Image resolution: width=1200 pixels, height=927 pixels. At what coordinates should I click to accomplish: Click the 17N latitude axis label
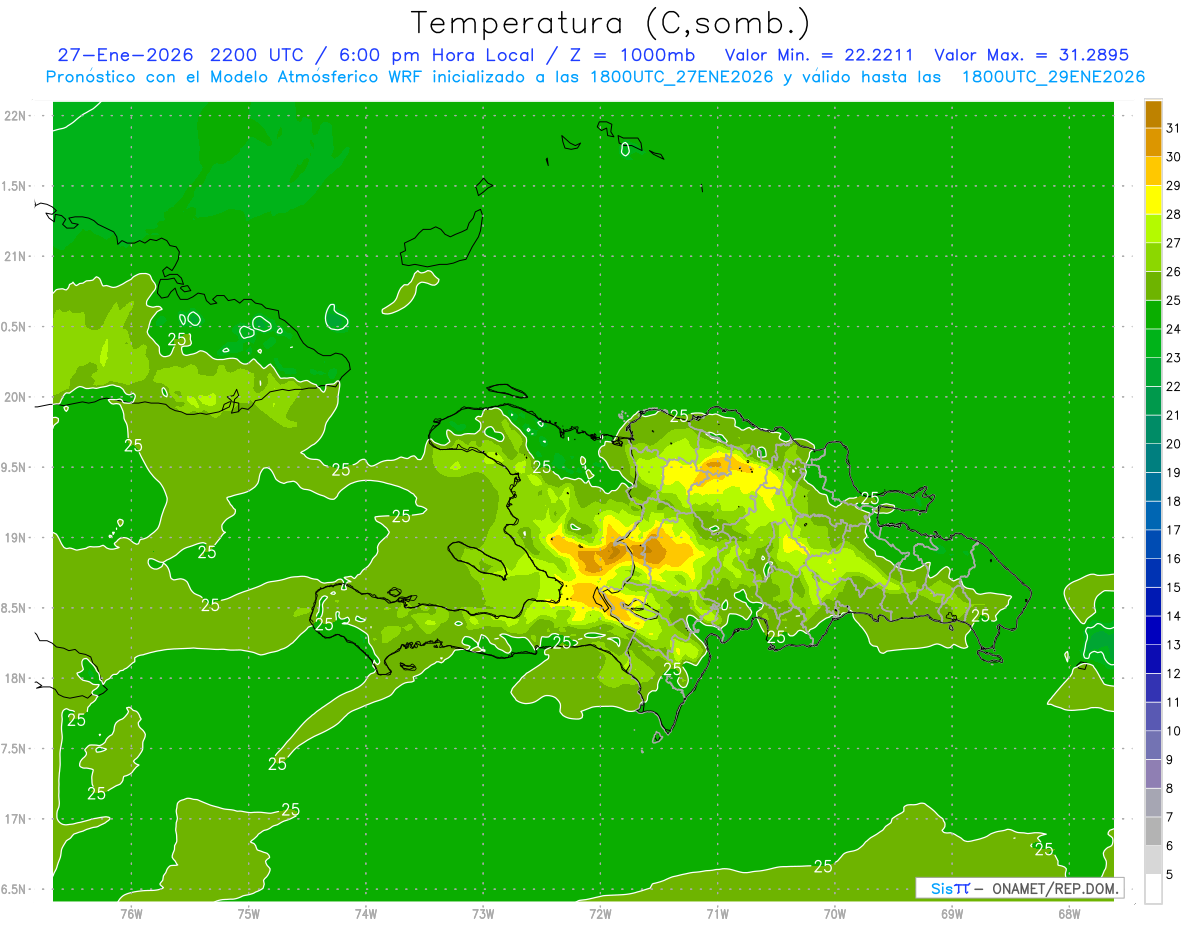[x=15, y=819]
